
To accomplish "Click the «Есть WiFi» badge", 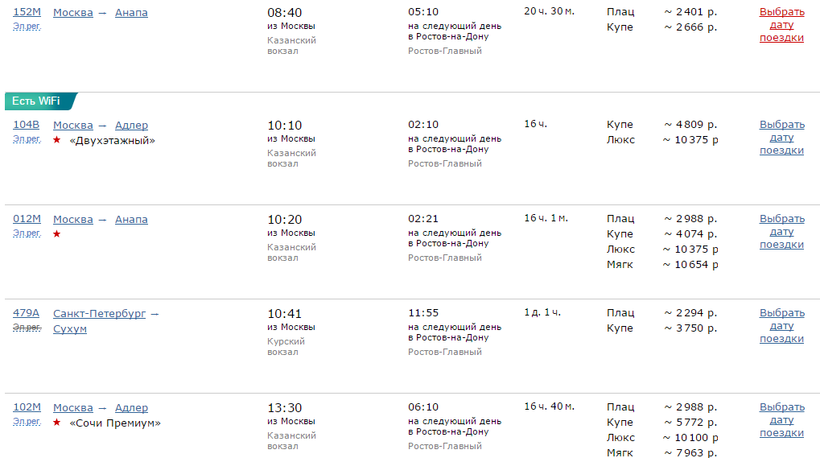I will 36,102.
